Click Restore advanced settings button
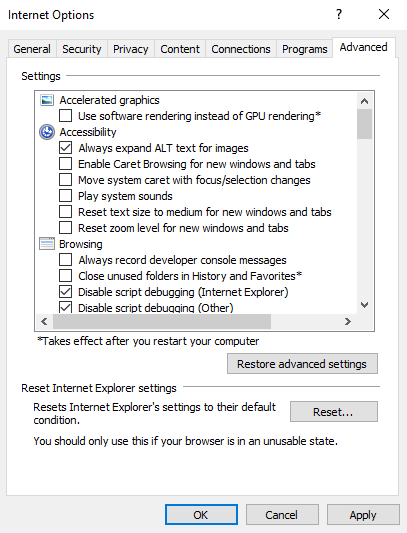 (302, 364)
